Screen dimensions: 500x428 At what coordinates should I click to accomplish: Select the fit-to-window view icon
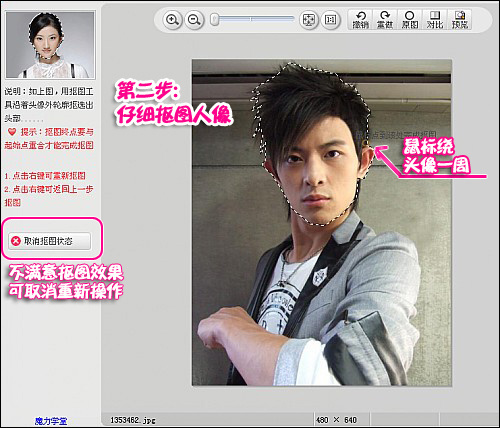308,20
